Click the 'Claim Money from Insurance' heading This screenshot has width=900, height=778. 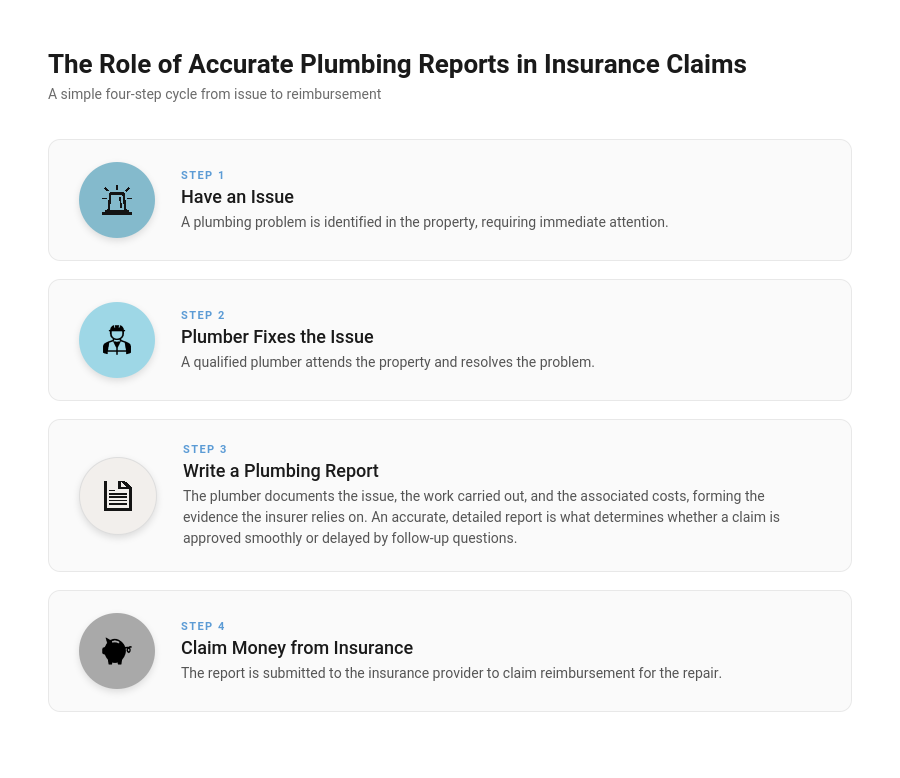coord(297,648)
